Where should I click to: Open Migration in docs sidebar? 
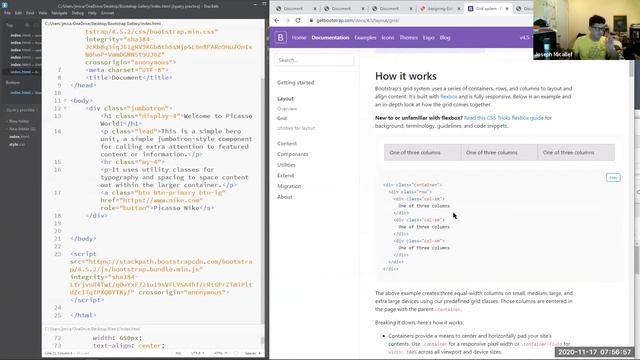click(289, 186)
